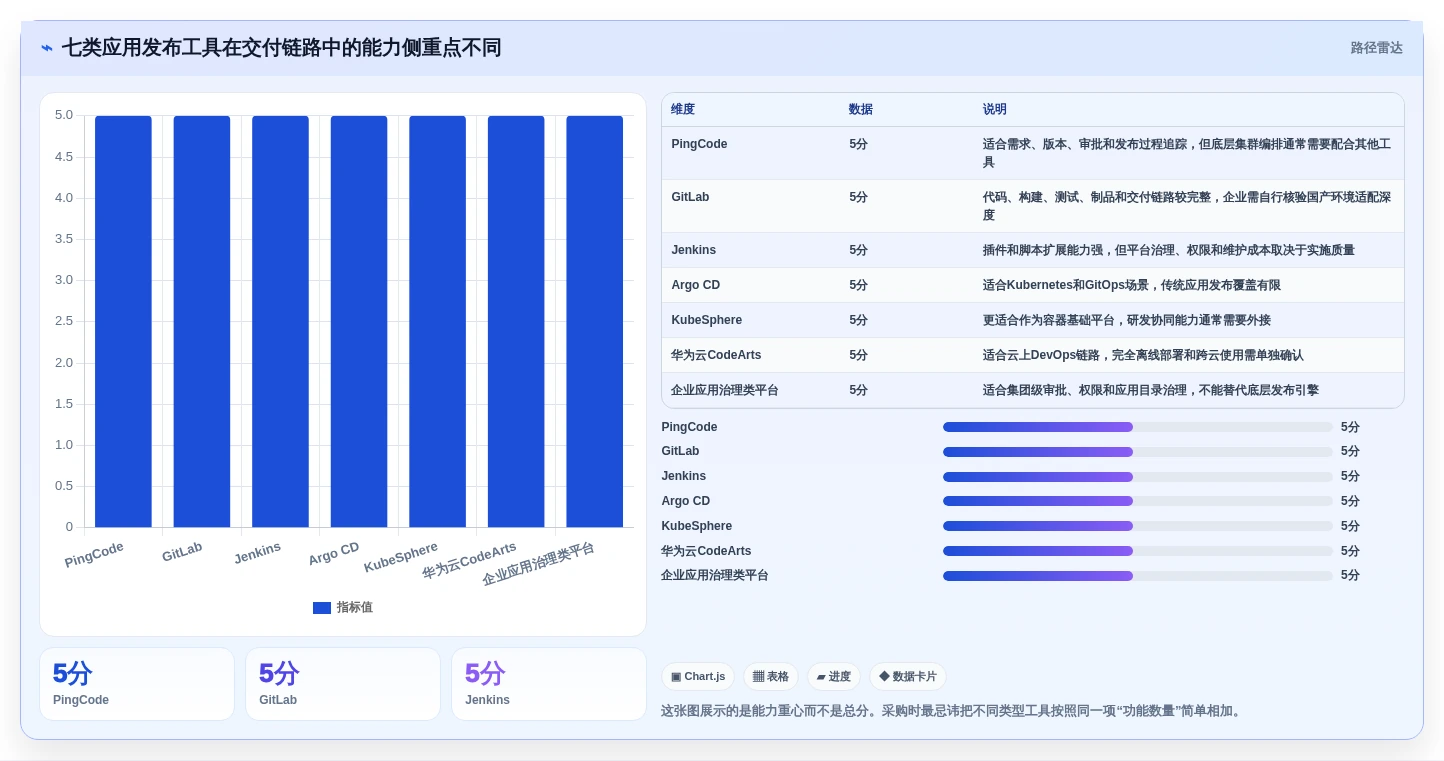Screen dimensions: 1444x761
Task: Click PingCode label in the progress list
Action: click(689, 427)
